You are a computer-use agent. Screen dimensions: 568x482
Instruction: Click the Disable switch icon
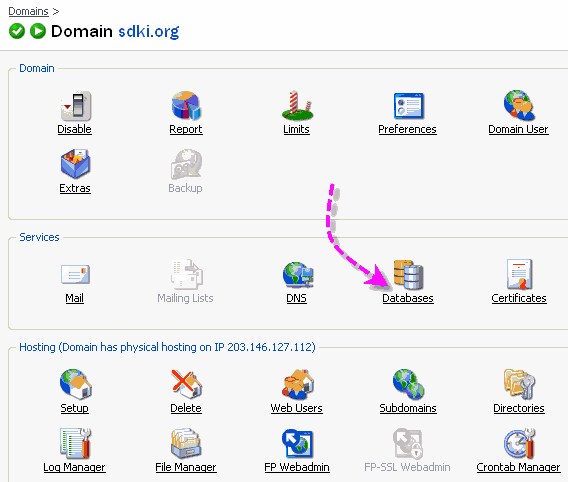tap(76, 106)
